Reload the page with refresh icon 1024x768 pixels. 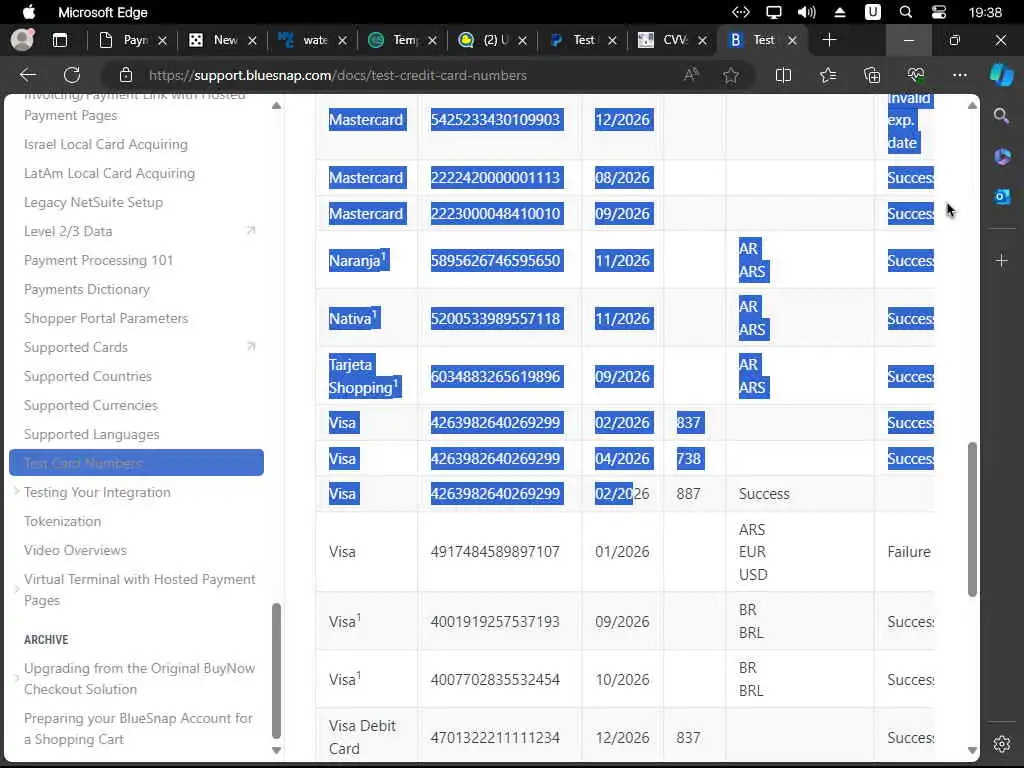(72, 75)
